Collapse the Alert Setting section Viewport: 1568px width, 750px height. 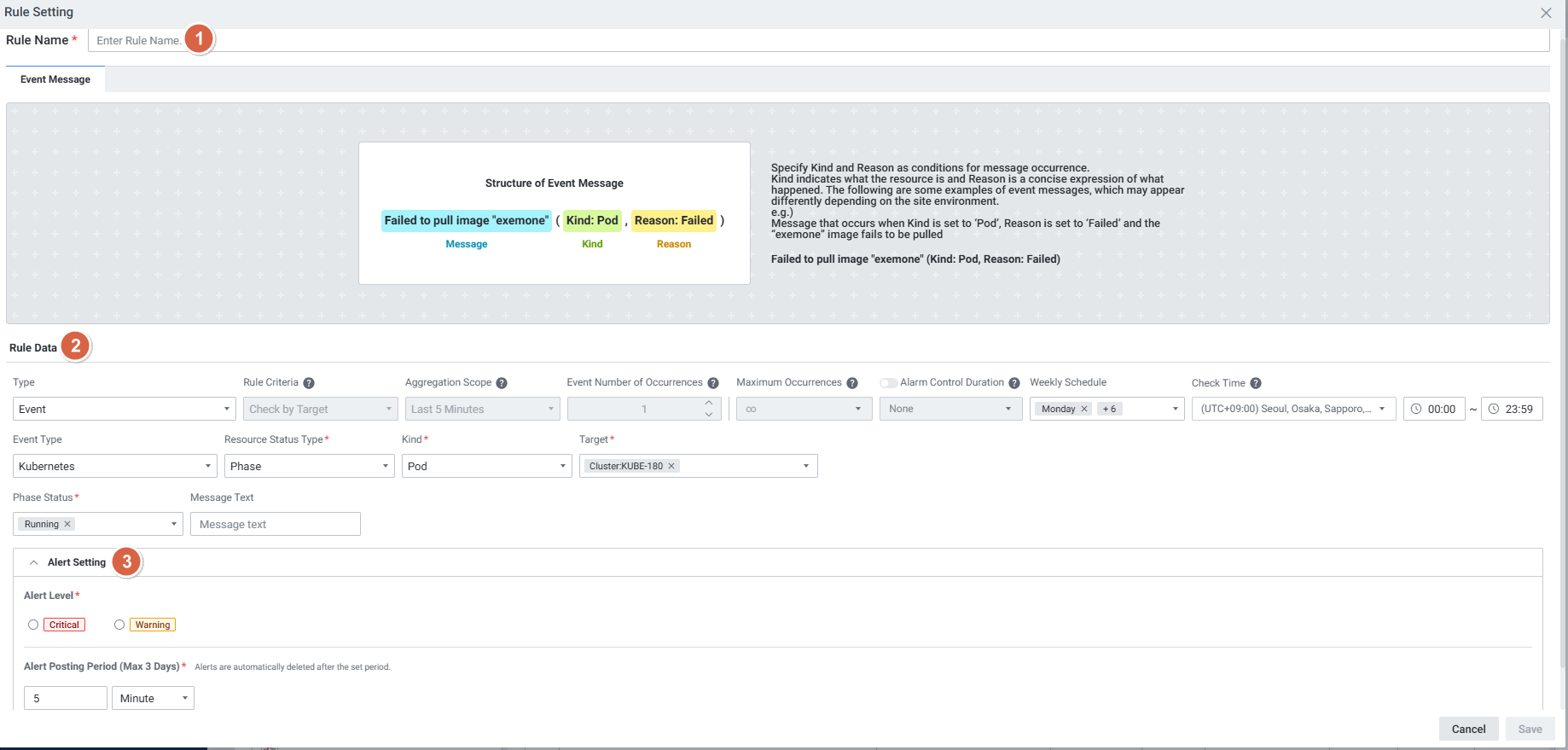click(34, 562)
